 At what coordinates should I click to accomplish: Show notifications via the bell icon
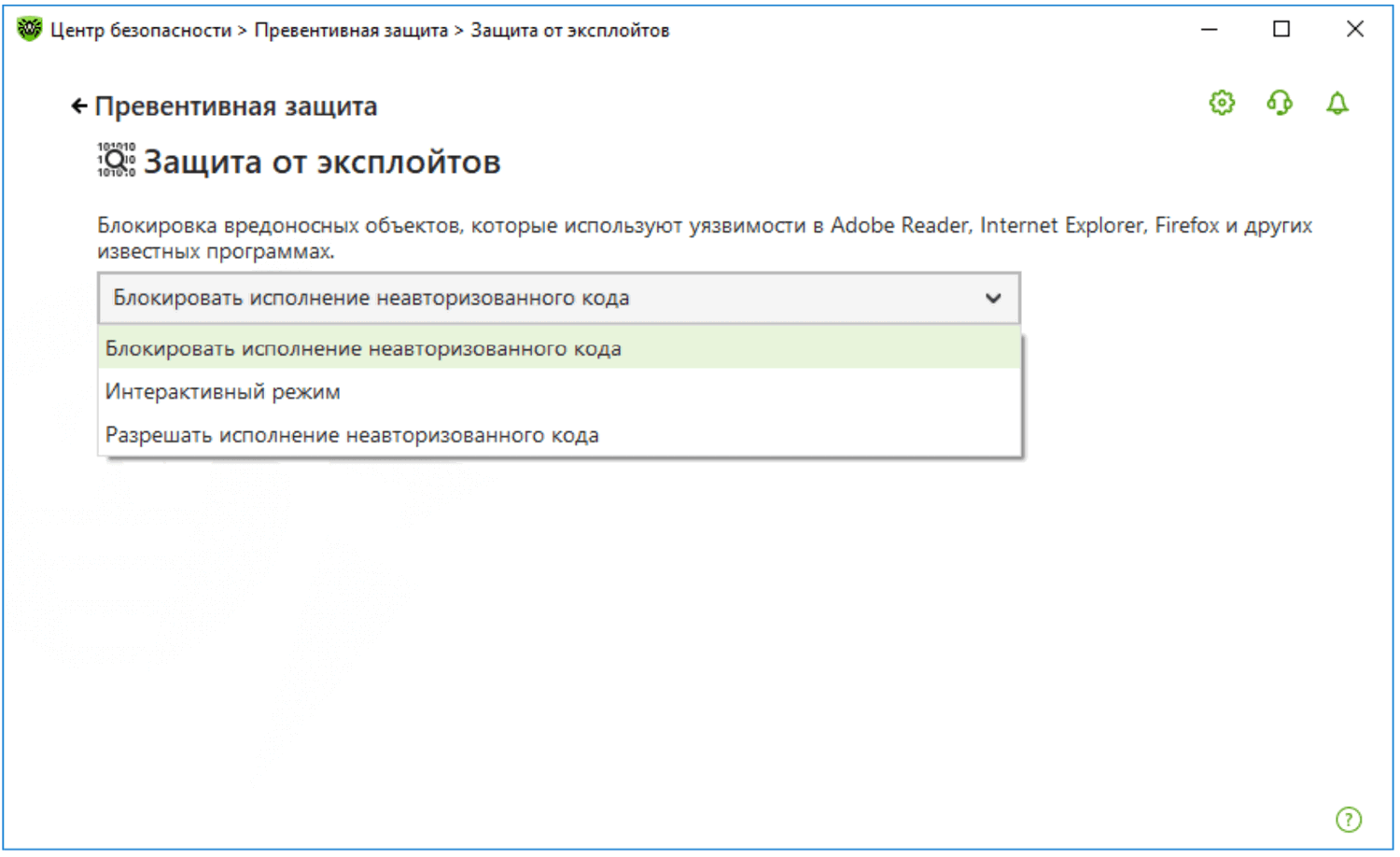1337,103
